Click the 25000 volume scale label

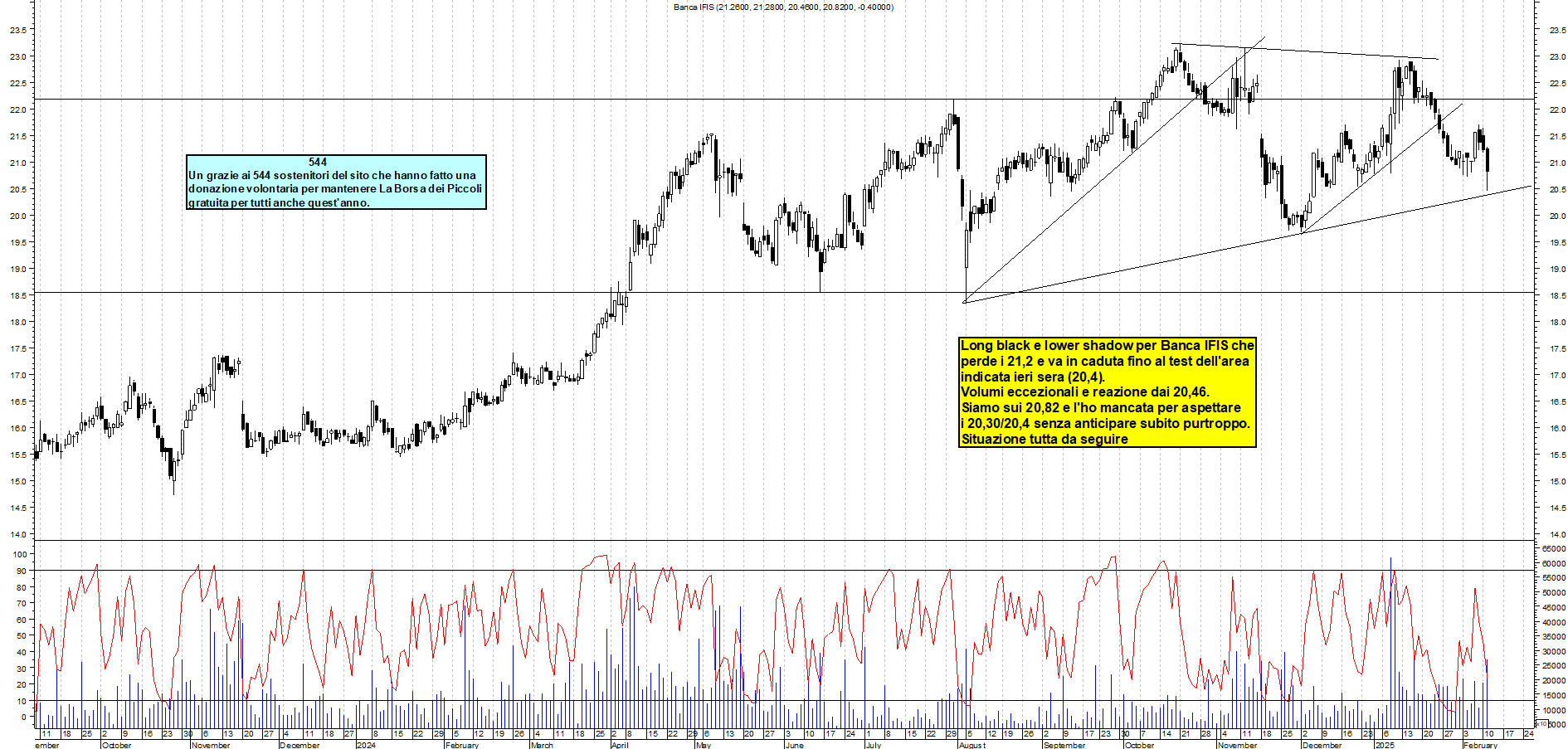1554,666
